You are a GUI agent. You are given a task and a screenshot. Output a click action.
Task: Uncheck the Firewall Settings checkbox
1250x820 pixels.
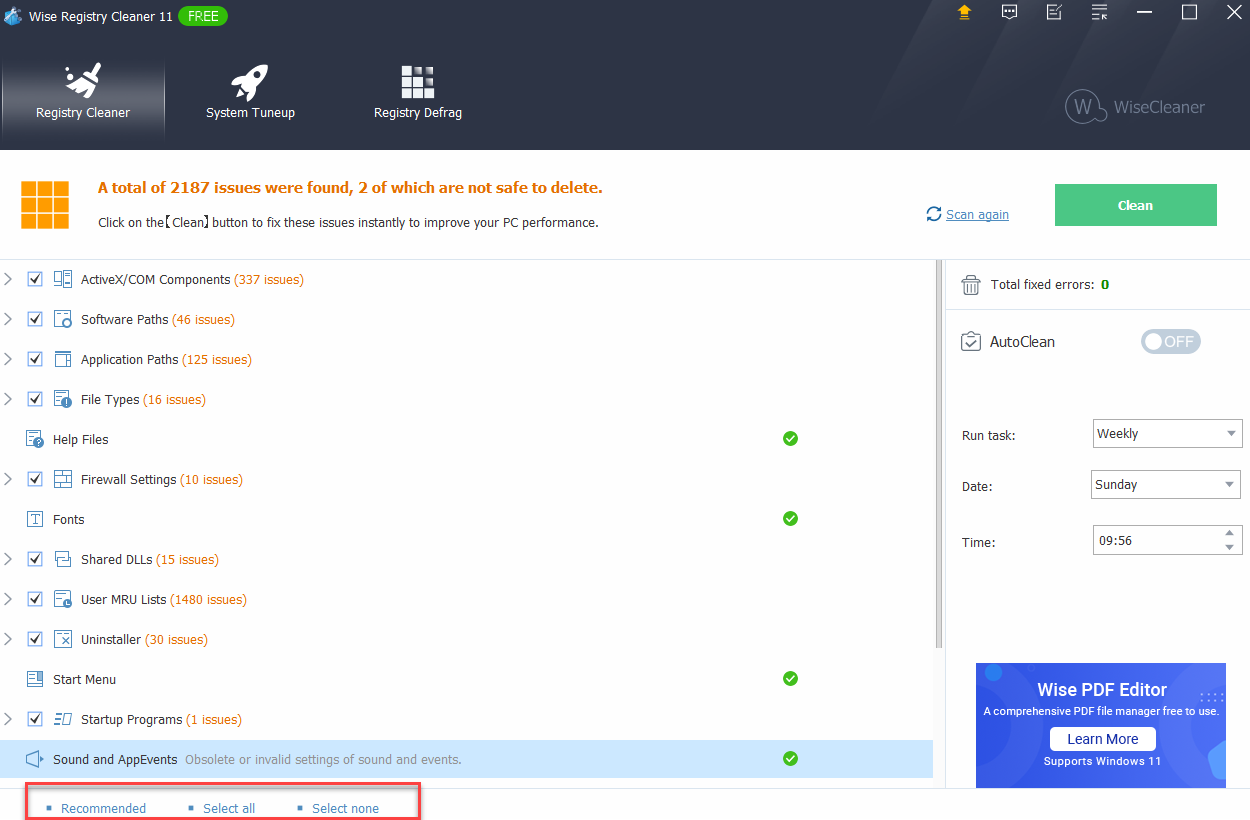tap(35, 479)
